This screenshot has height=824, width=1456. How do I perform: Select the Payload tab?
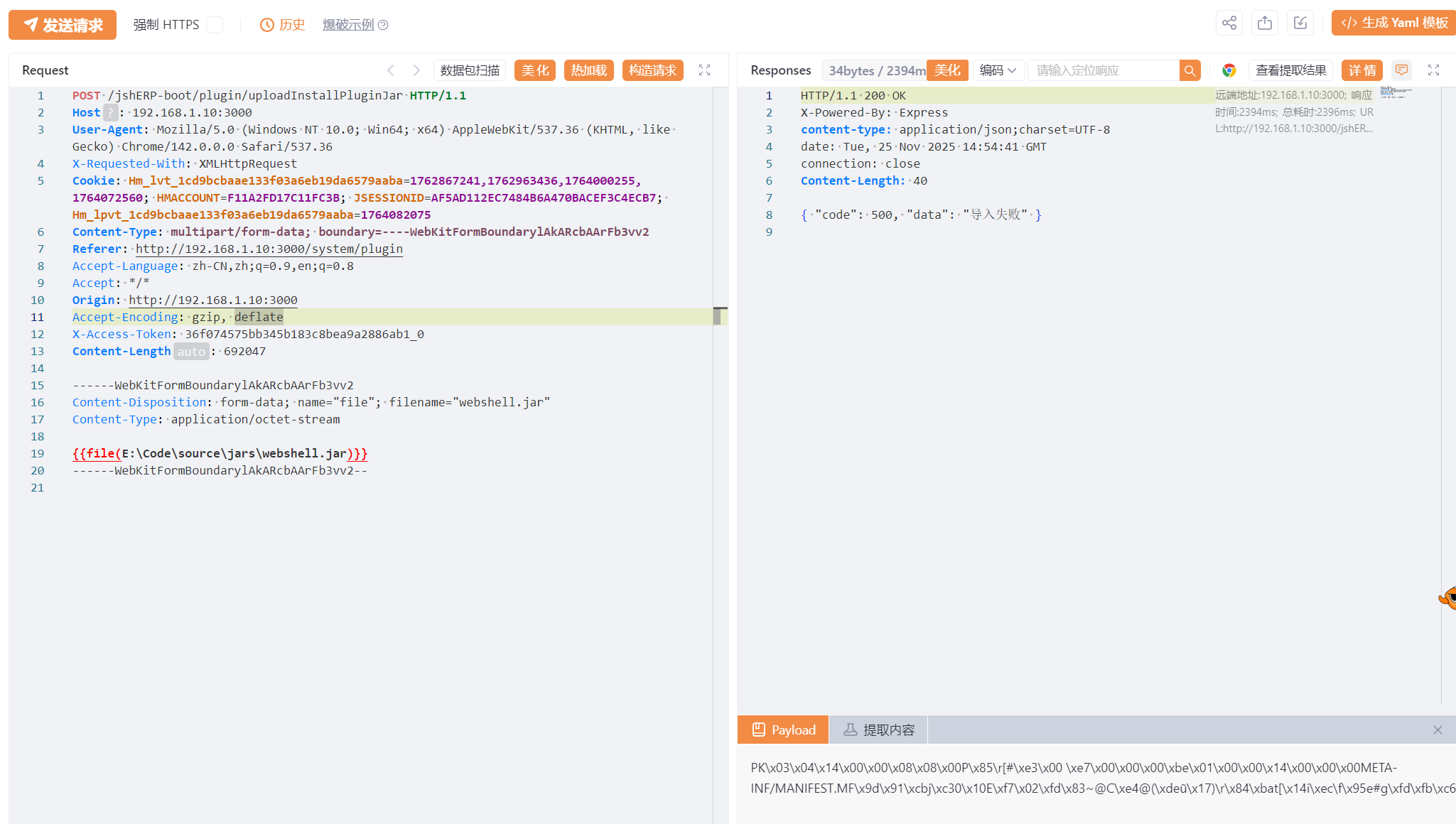783,730
